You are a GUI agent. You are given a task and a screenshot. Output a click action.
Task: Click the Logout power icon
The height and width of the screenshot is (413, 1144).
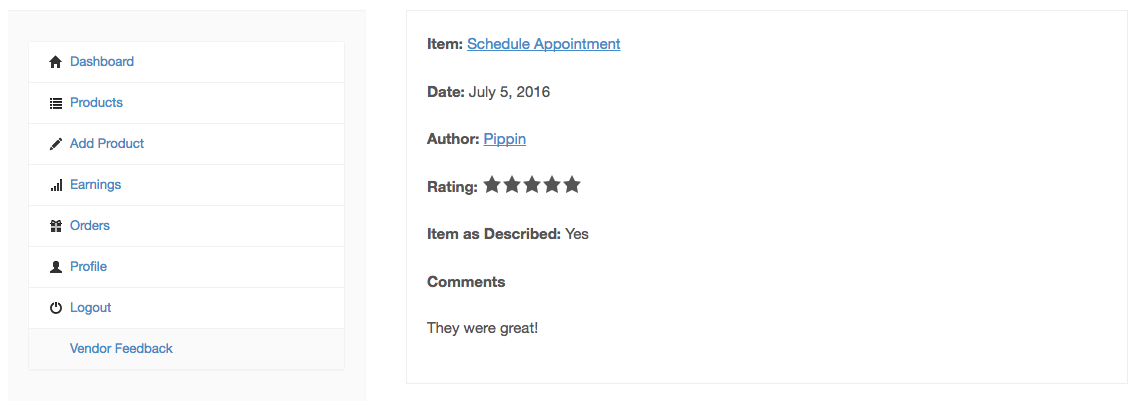(56, 308)
